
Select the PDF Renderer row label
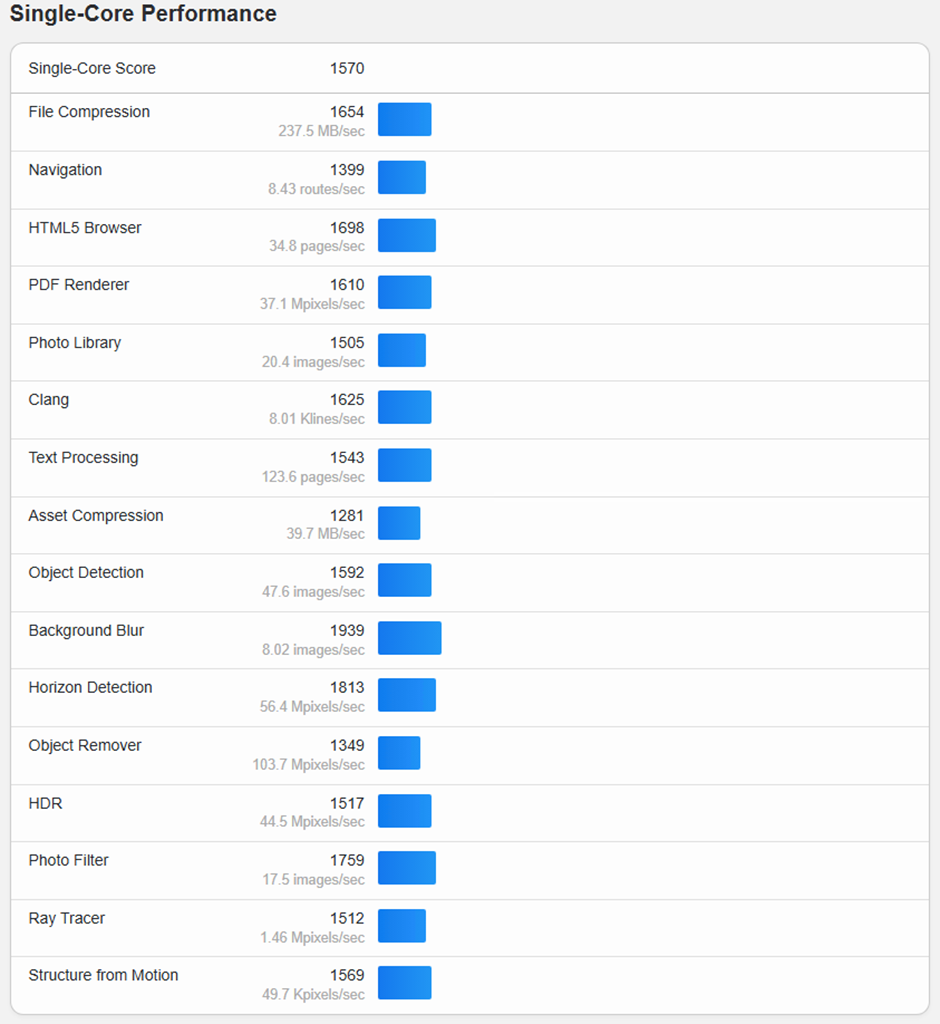tap(79, 285)
